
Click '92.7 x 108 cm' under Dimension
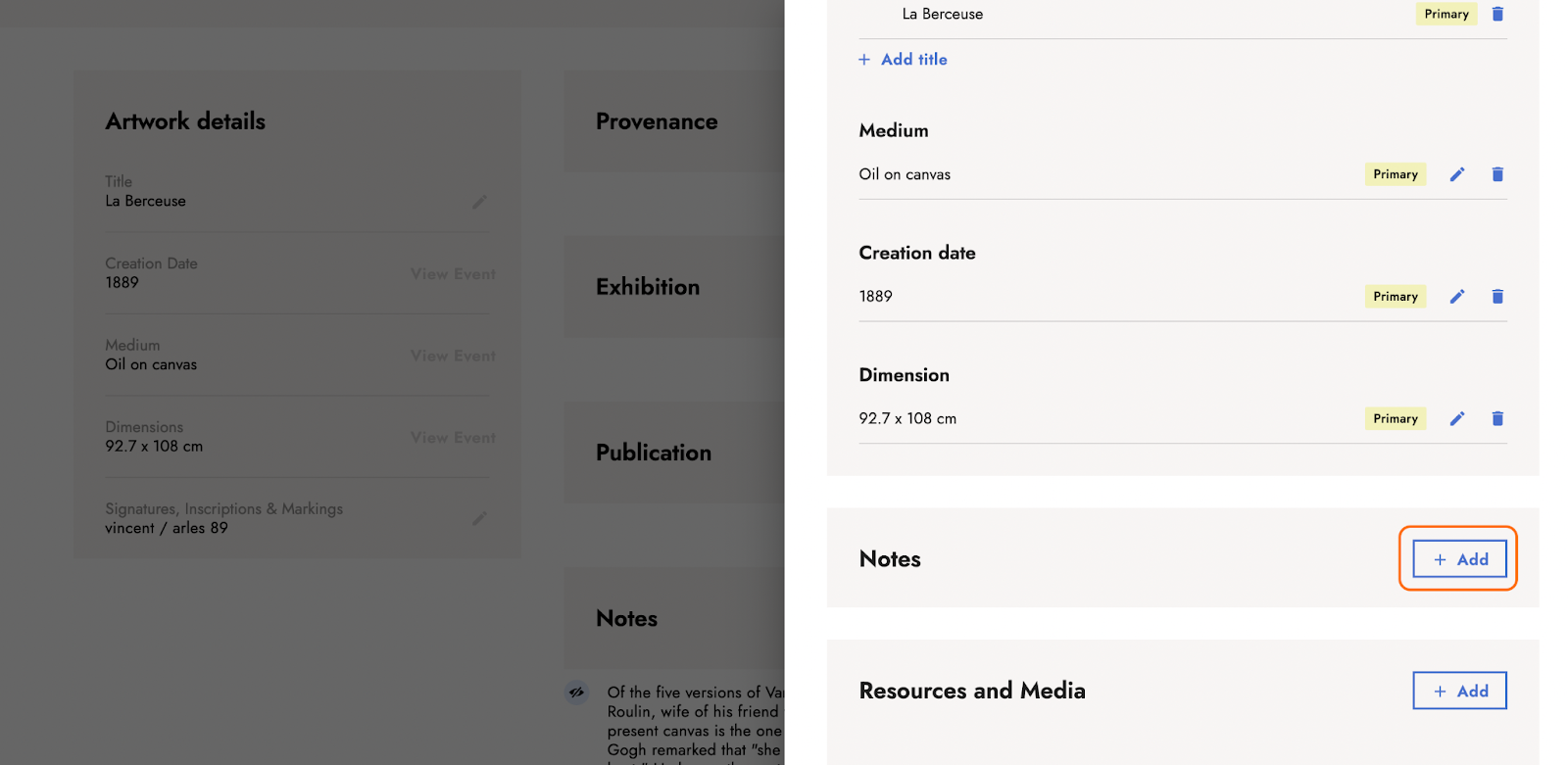907,419
